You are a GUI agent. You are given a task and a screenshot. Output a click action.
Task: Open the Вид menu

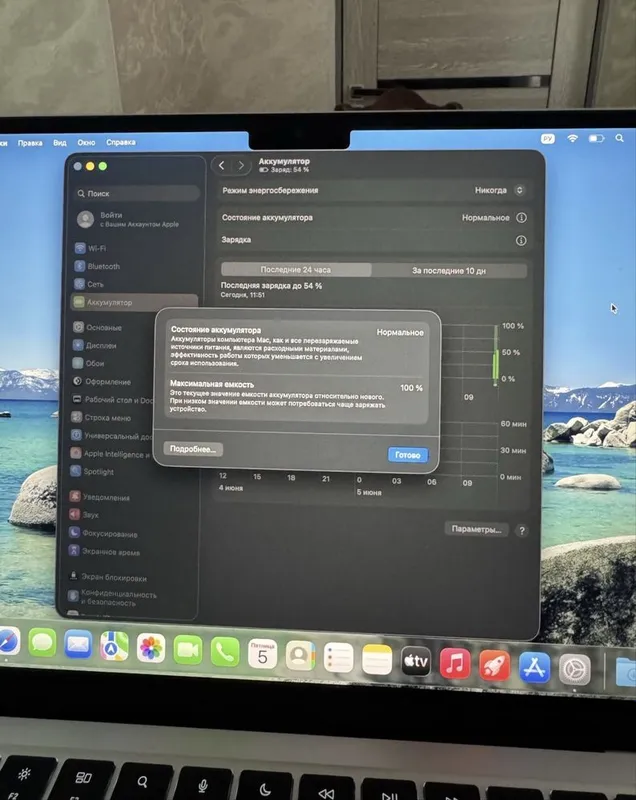pos(60,143)
